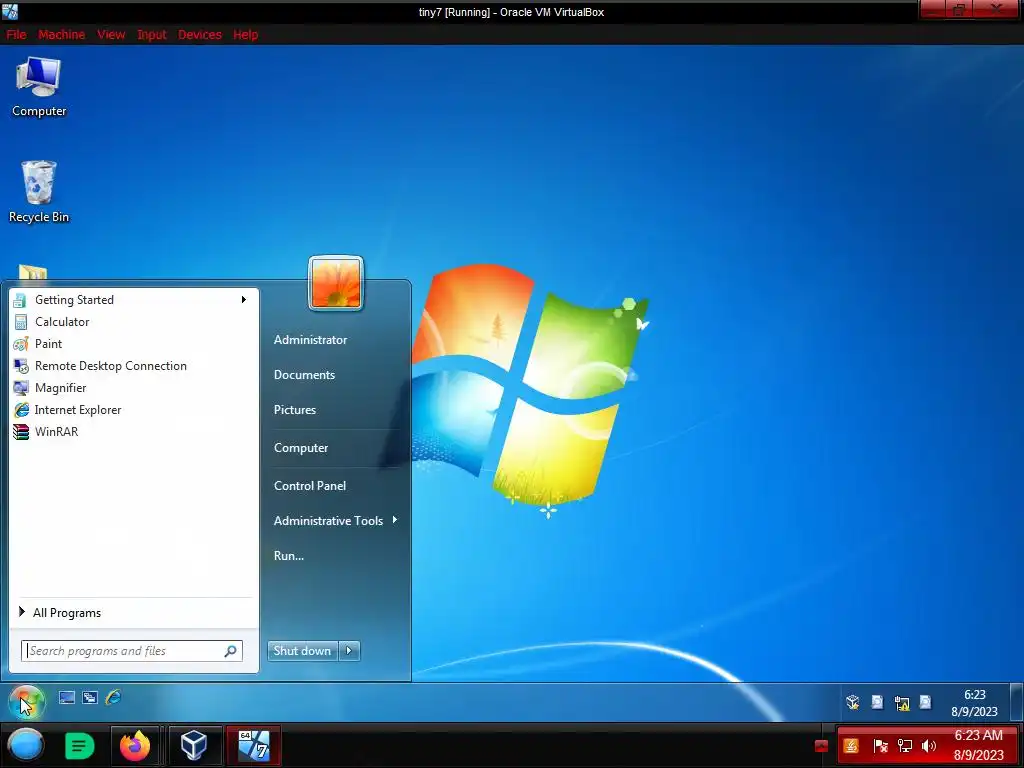Open the green chat app on host taskbar
The height and width of the screenshot is (768, 1024).
[x=80, y=745]
